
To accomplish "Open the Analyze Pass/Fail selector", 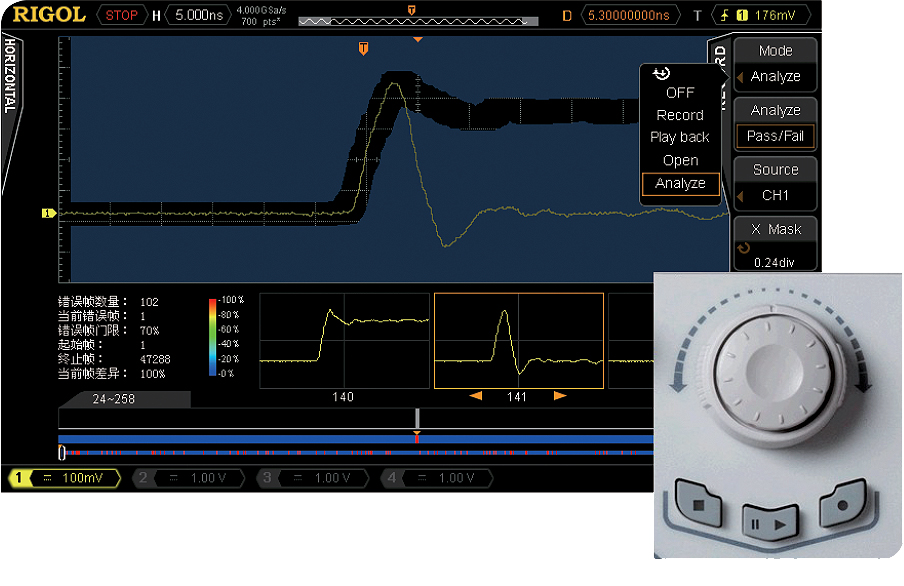I will tap(775, 124).
